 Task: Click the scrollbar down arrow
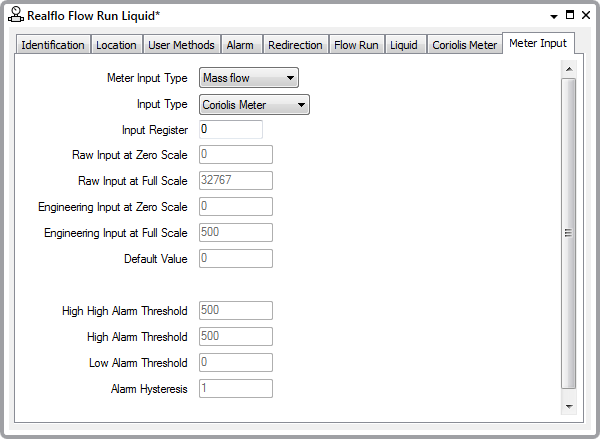point(569,406)
